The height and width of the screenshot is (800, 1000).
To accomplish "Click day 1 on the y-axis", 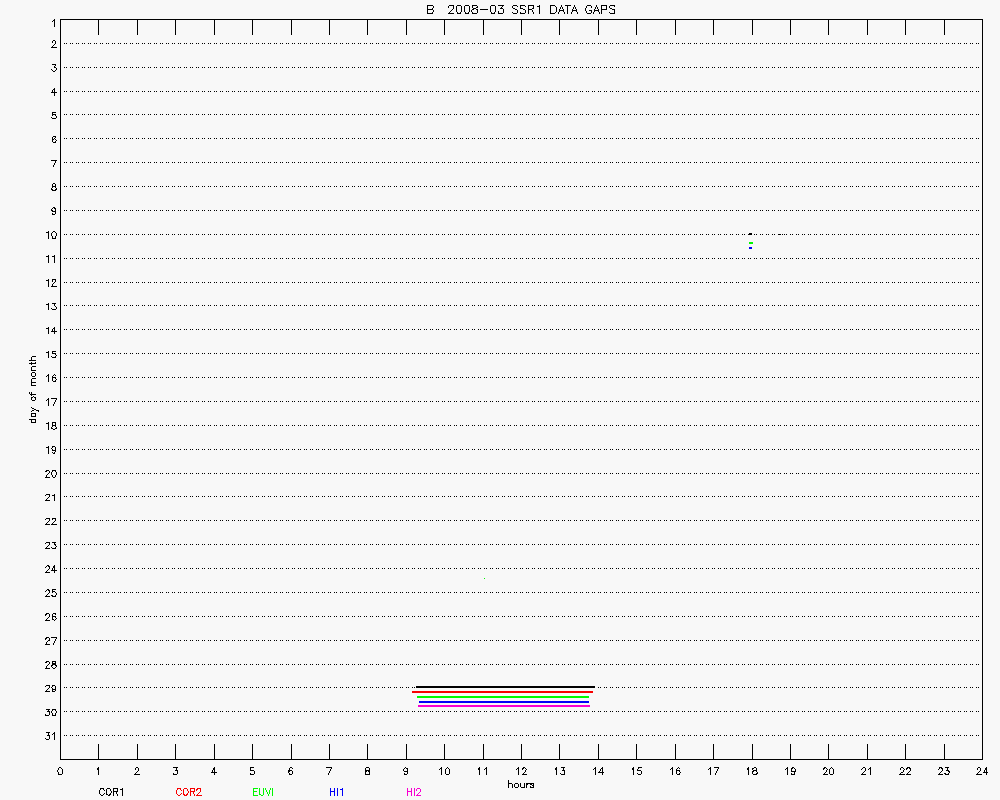I will coord(50,21).
